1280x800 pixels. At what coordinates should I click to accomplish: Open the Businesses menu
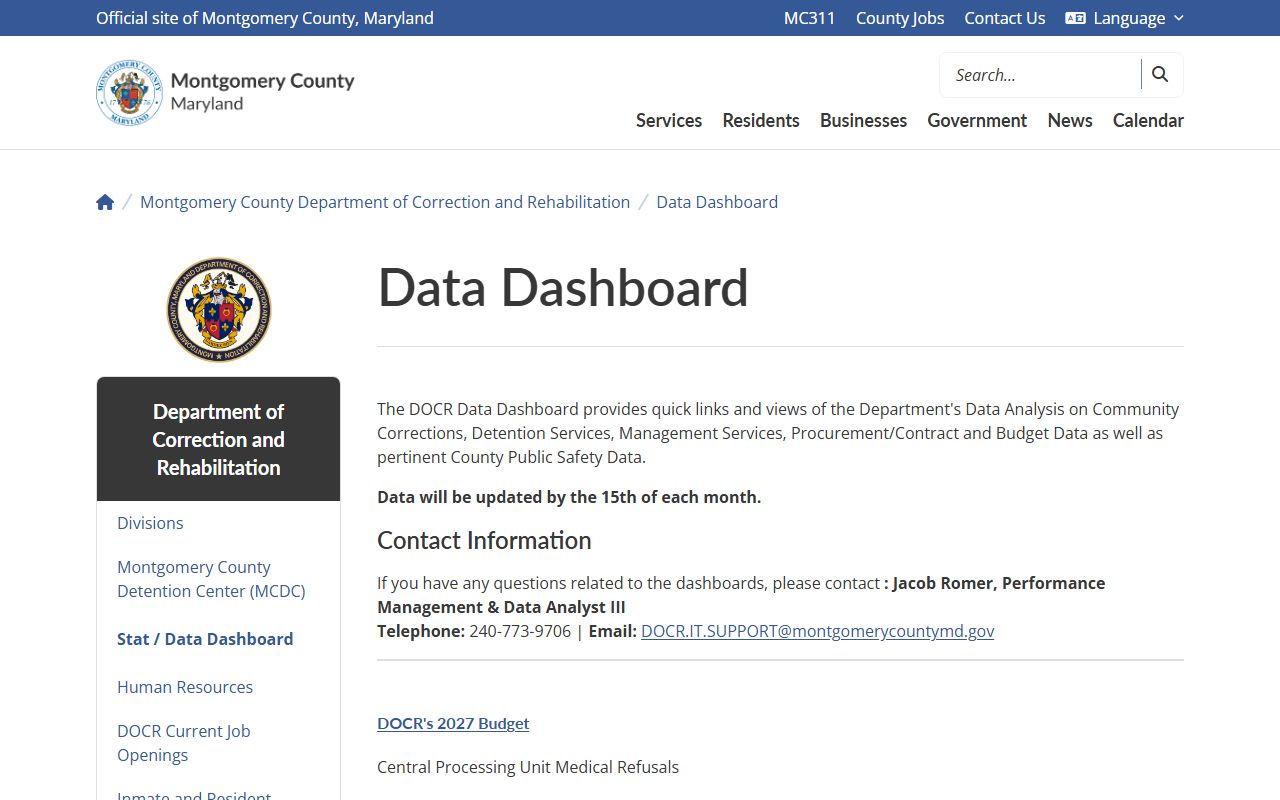(x=864, y=120)
